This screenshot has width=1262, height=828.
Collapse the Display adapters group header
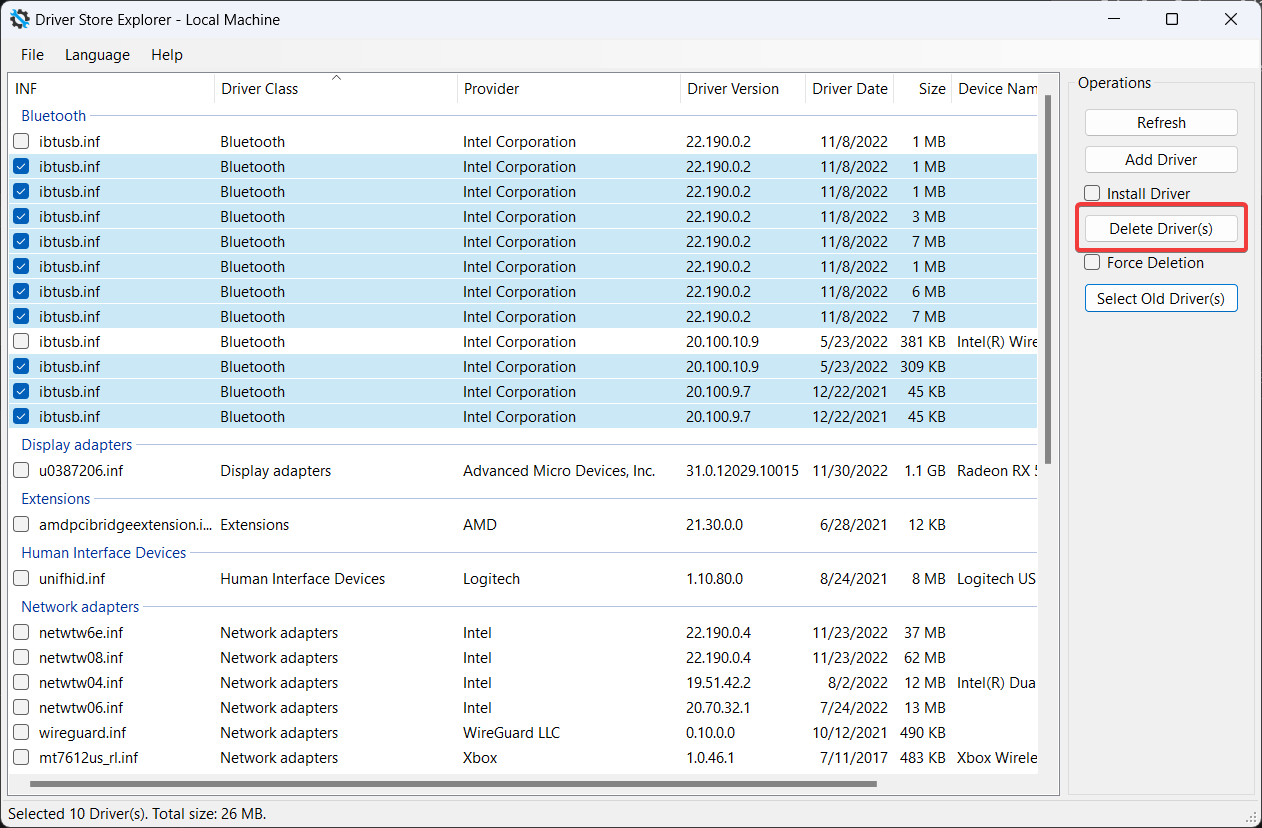click(x=77, y=445)
